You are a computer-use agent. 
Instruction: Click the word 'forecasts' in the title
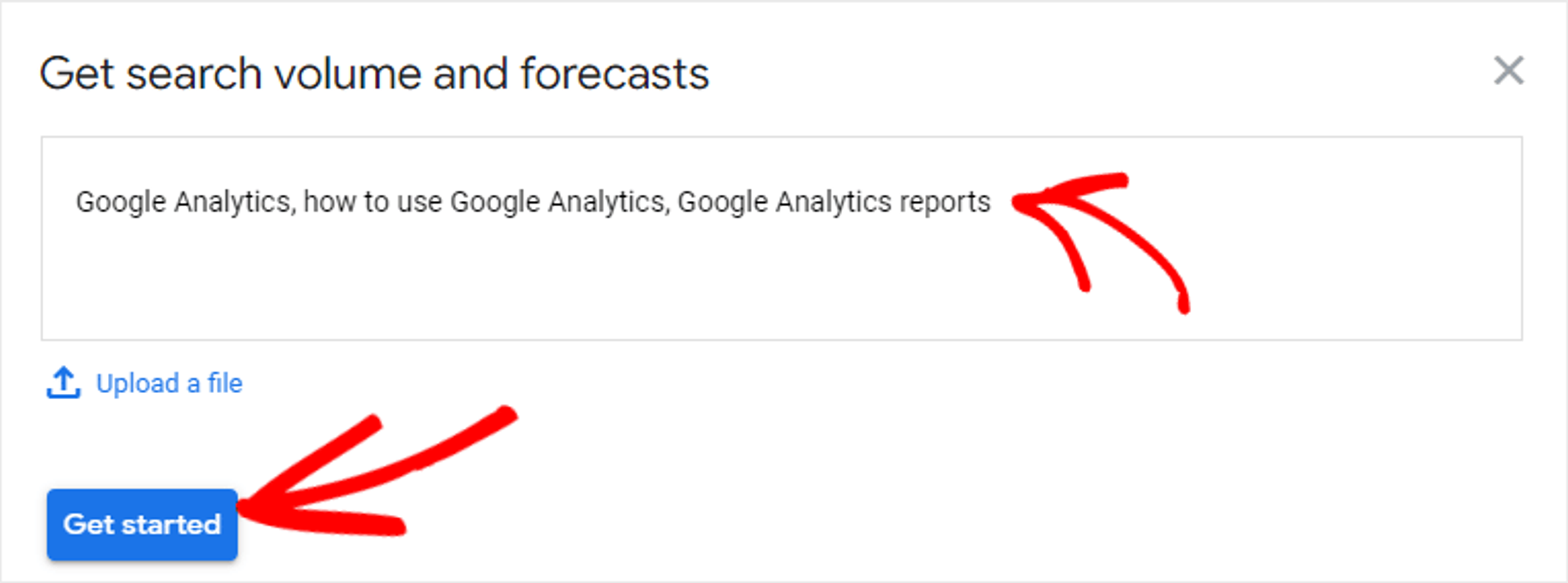615,73
